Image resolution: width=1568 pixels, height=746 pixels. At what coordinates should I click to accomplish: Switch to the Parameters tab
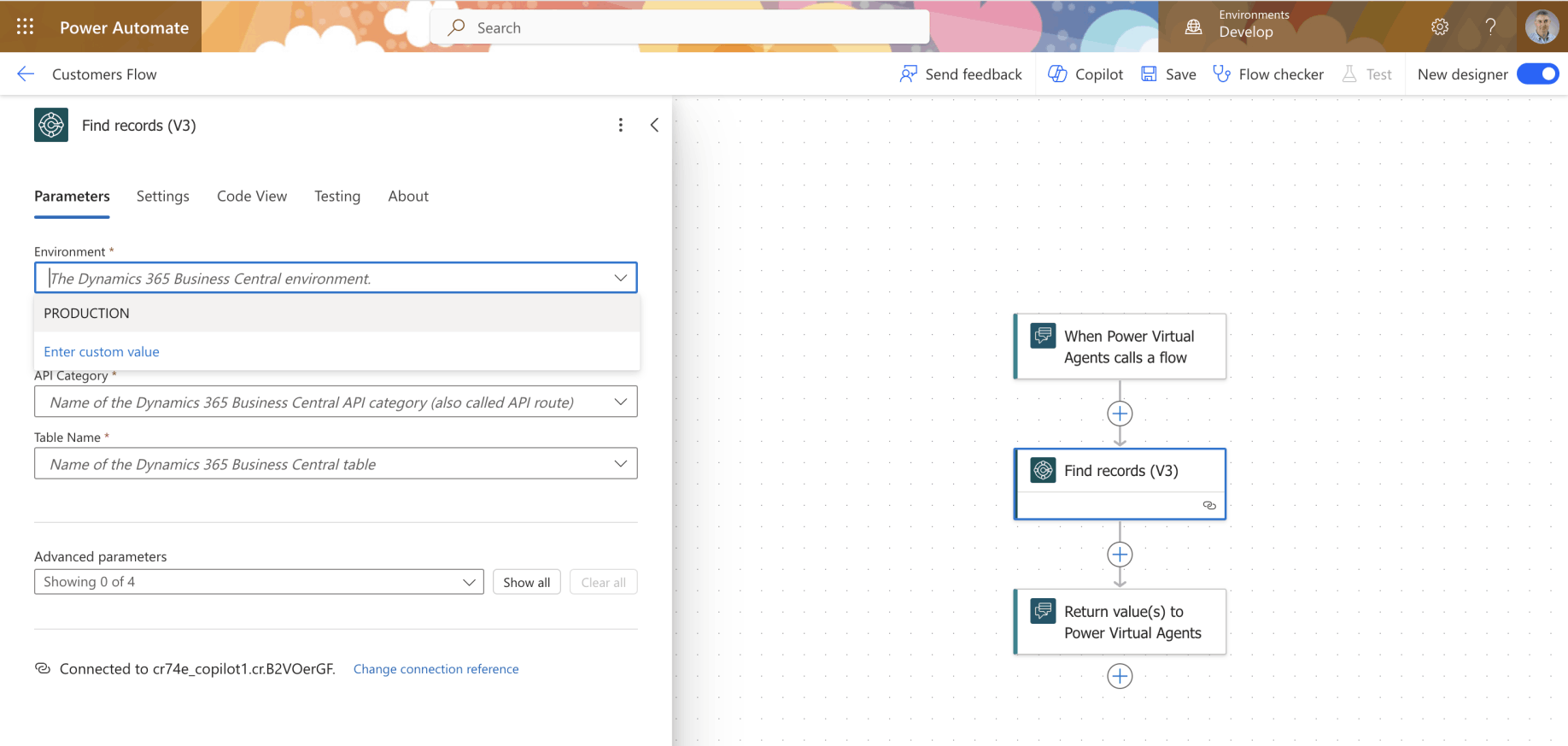pos(72,197)
